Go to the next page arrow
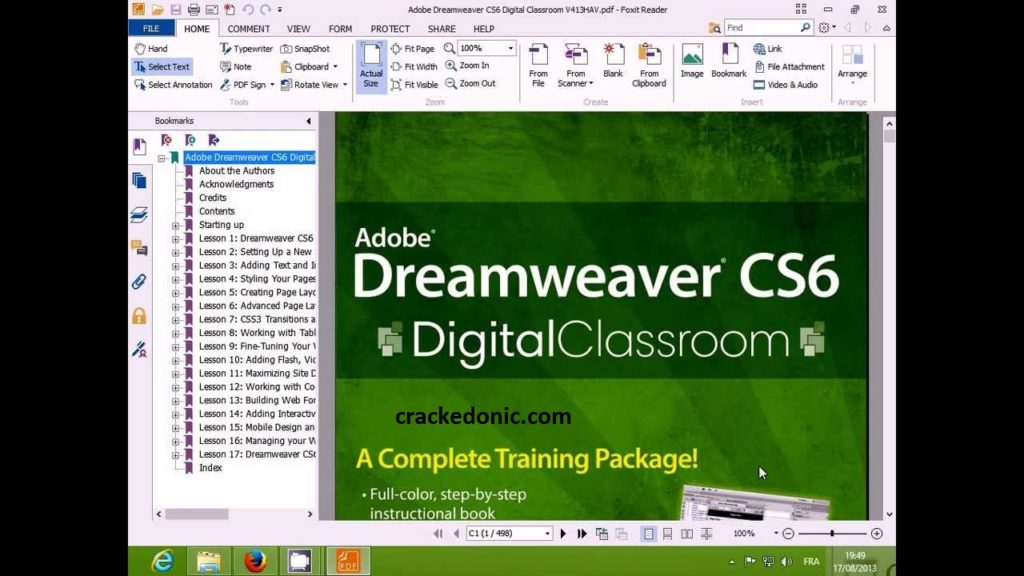1024x576 pixels. pos(563,534)
